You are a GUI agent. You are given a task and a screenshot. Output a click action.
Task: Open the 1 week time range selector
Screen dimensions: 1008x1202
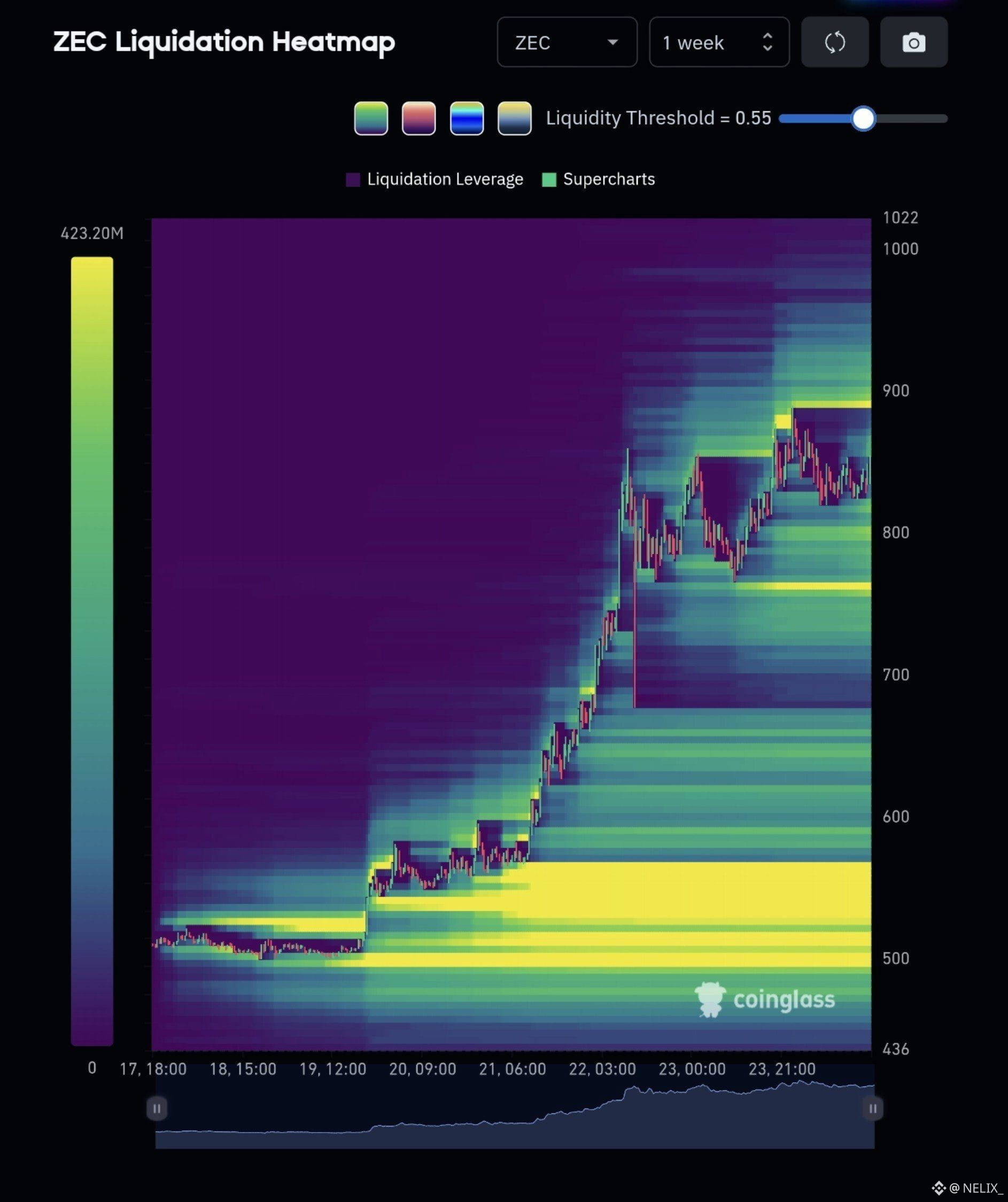(719, 42)
